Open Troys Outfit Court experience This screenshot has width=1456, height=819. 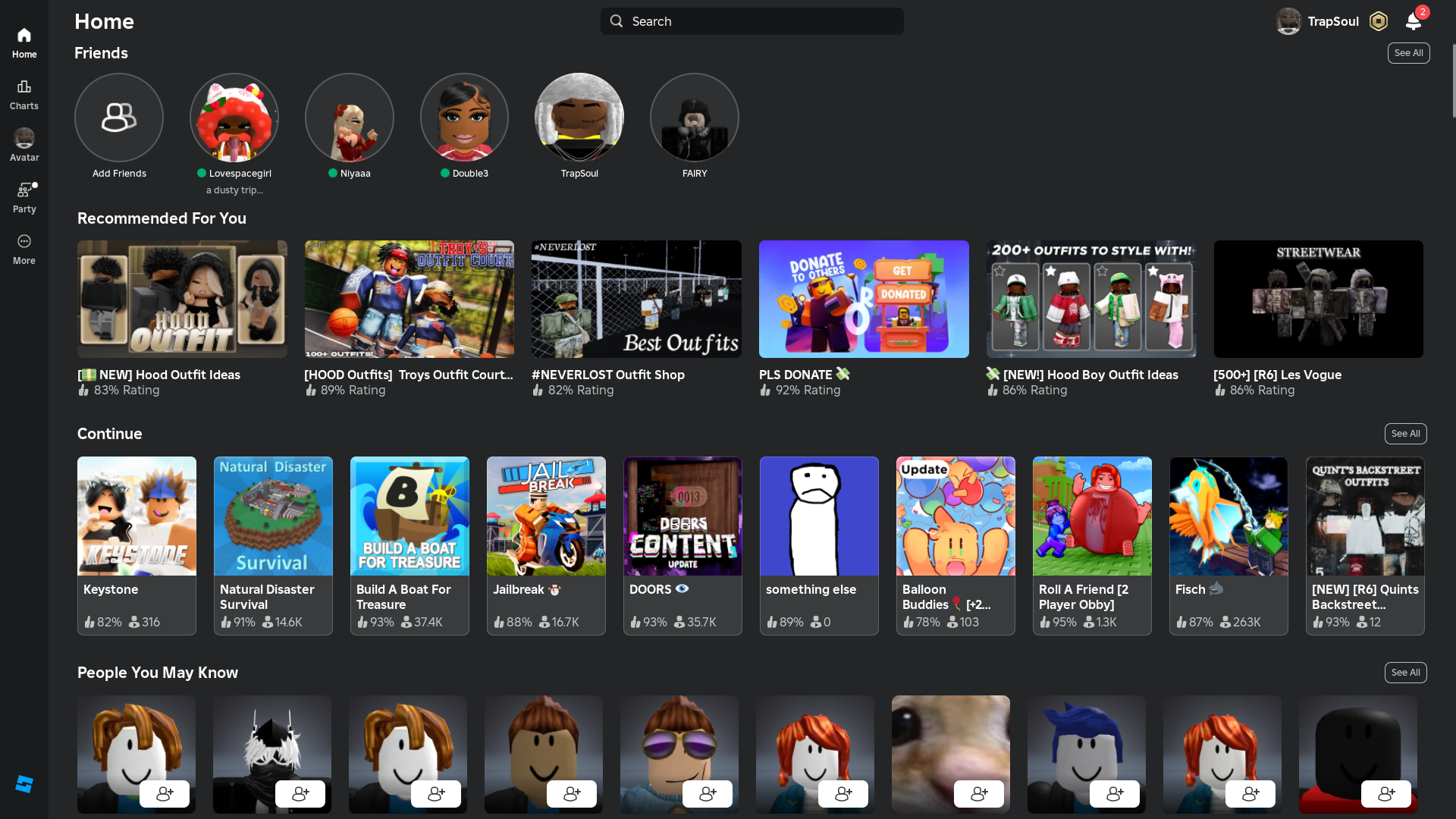tap(409, 299)
